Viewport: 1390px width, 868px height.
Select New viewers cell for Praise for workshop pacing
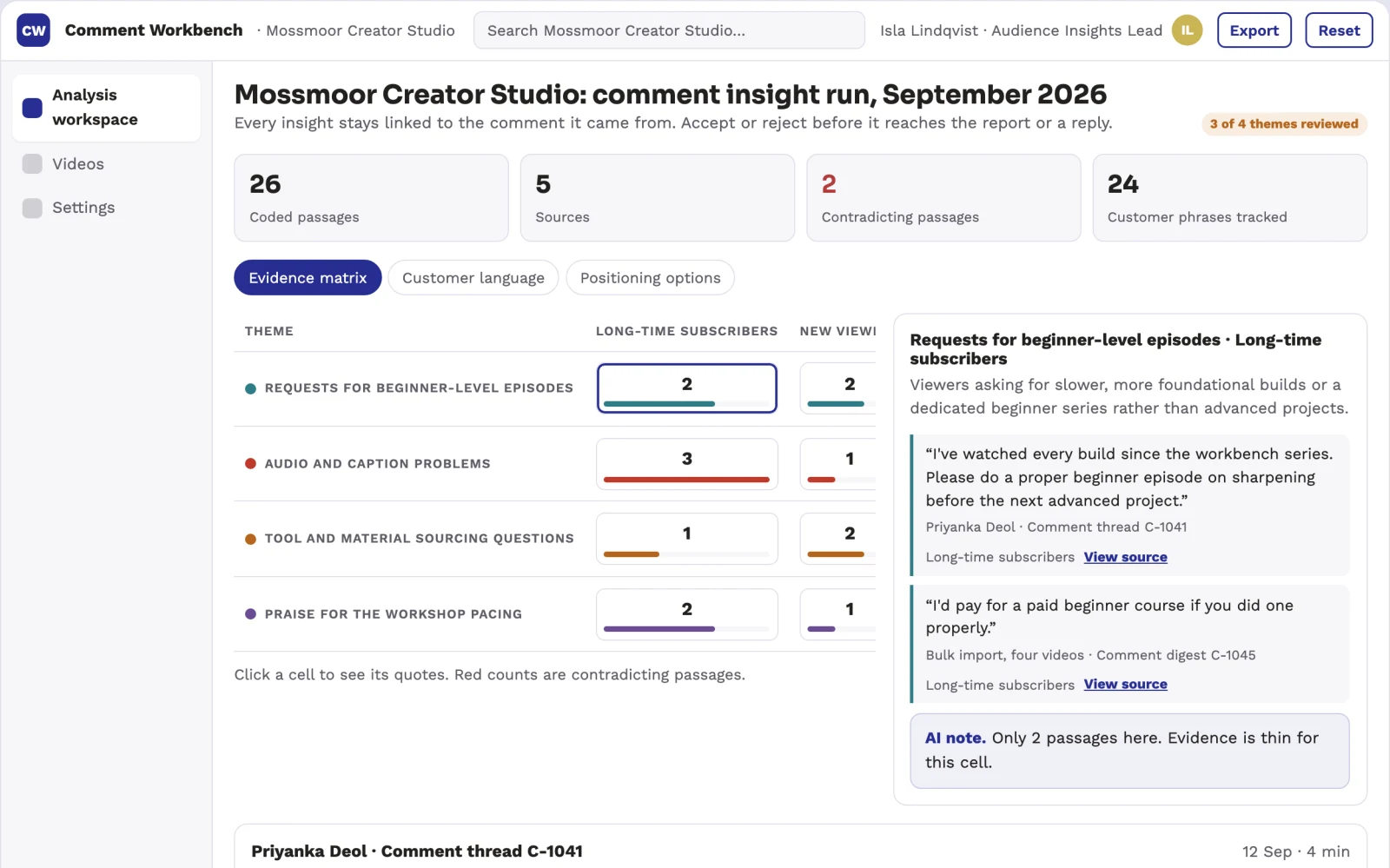tap(838, 614)
